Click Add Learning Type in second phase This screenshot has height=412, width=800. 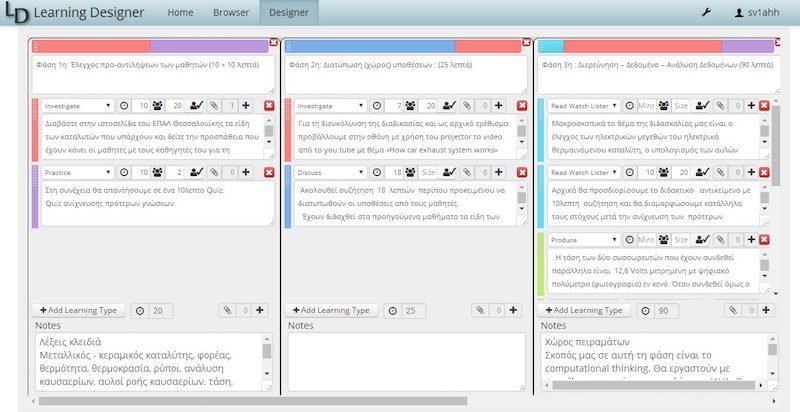[x=333, y=311]
